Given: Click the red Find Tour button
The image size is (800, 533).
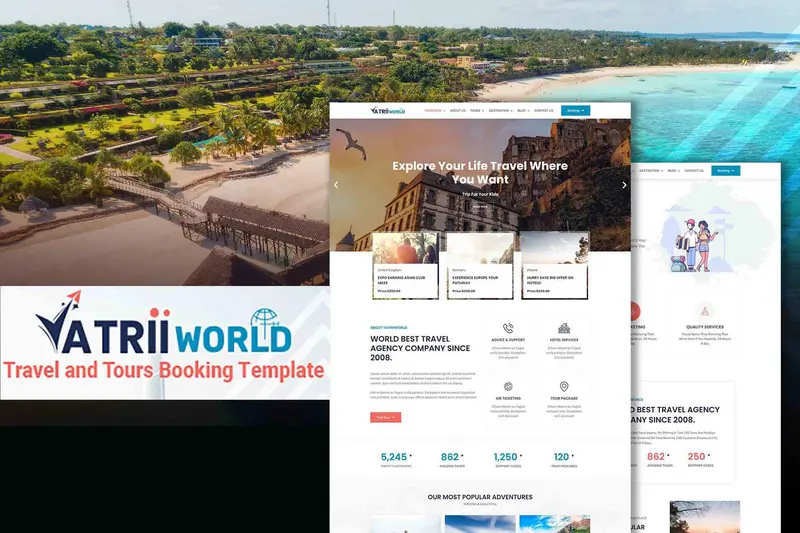Looking at the screenshot, I should pyautogui.click(x=386, y=417).
